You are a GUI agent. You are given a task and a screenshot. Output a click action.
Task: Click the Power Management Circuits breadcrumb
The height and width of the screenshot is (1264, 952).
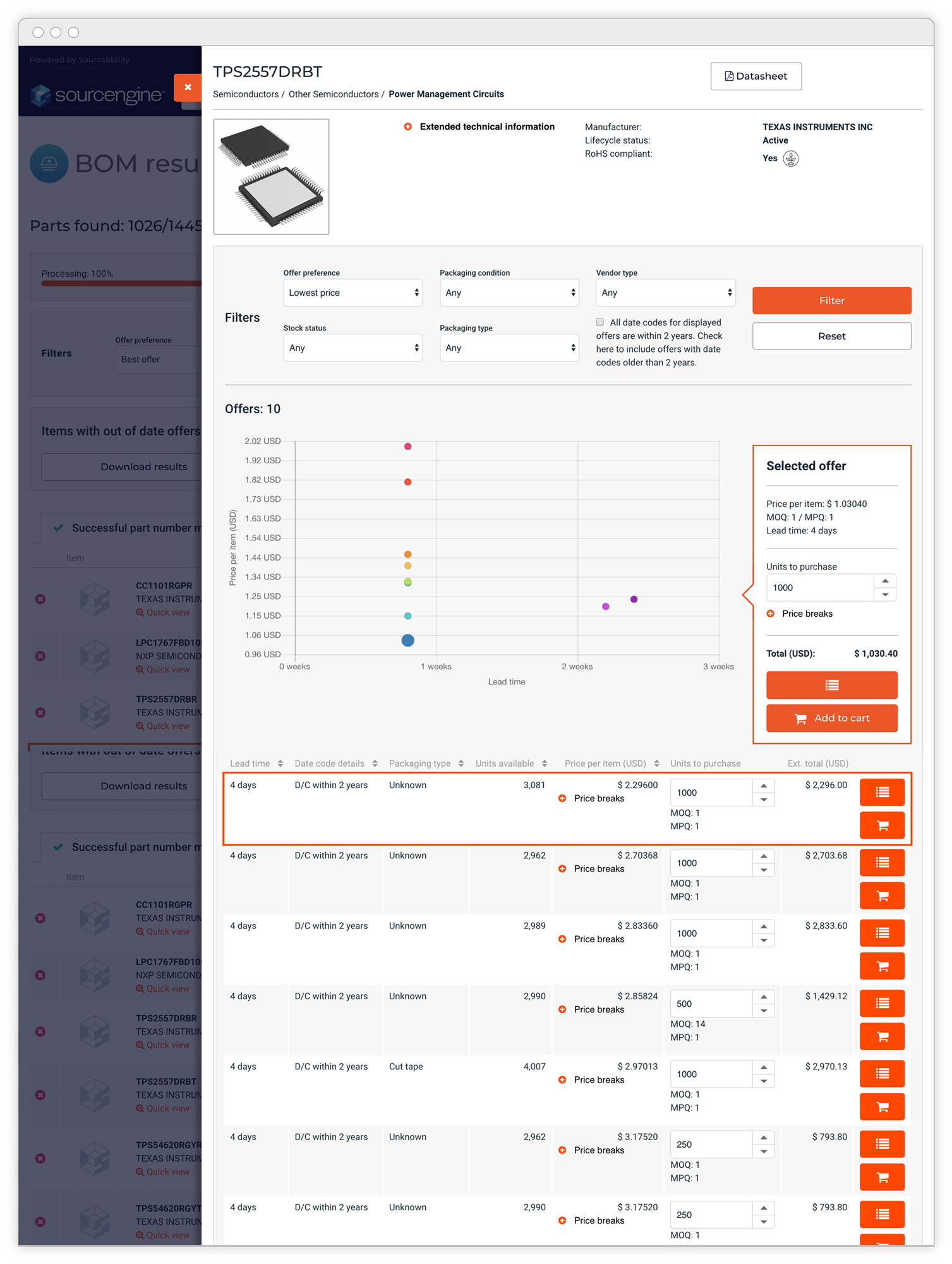click(x=446, y=94)
